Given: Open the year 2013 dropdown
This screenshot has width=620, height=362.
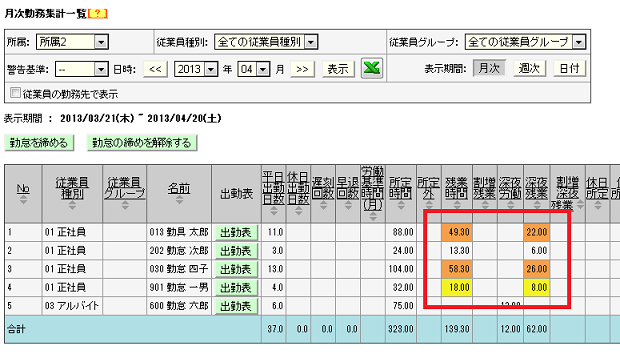Looking at the screenshot, I should pos(196,70).
